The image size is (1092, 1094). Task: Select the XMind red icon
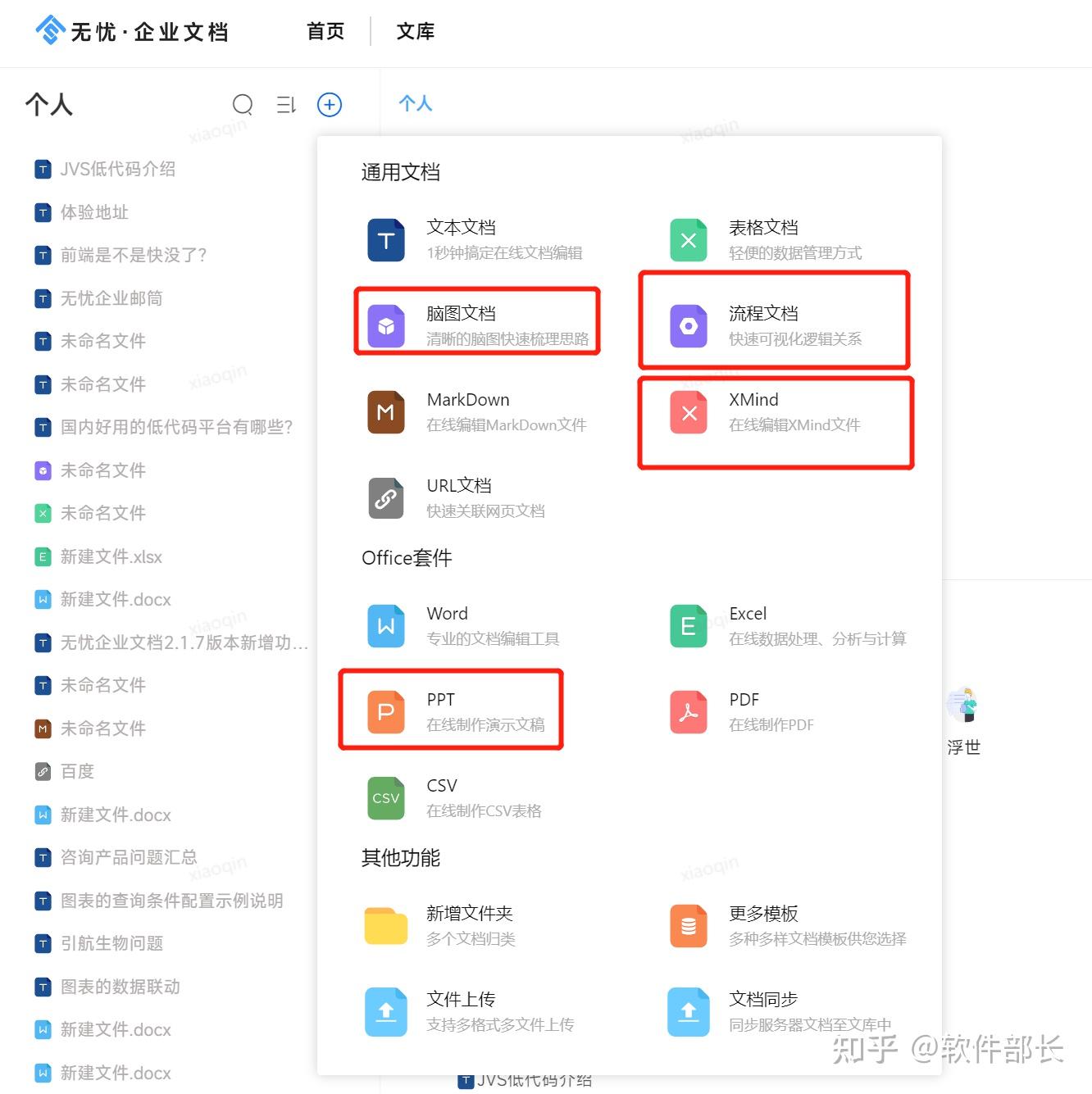coord(689,412)
